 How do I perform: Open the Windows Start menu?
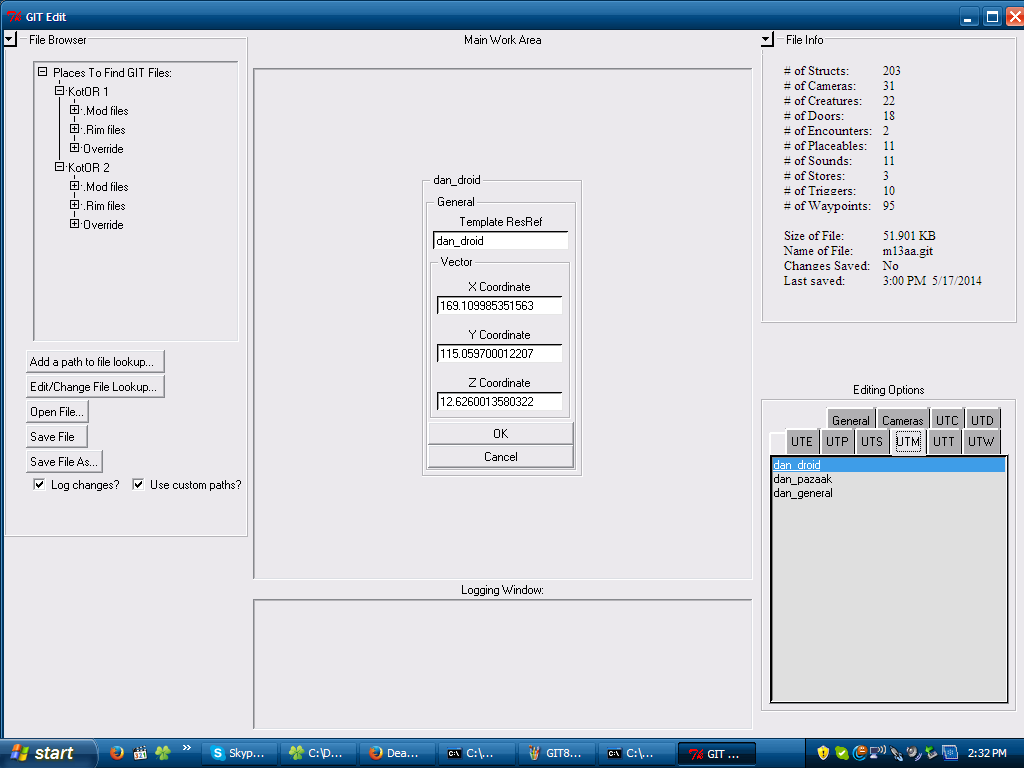click(47, 753)
